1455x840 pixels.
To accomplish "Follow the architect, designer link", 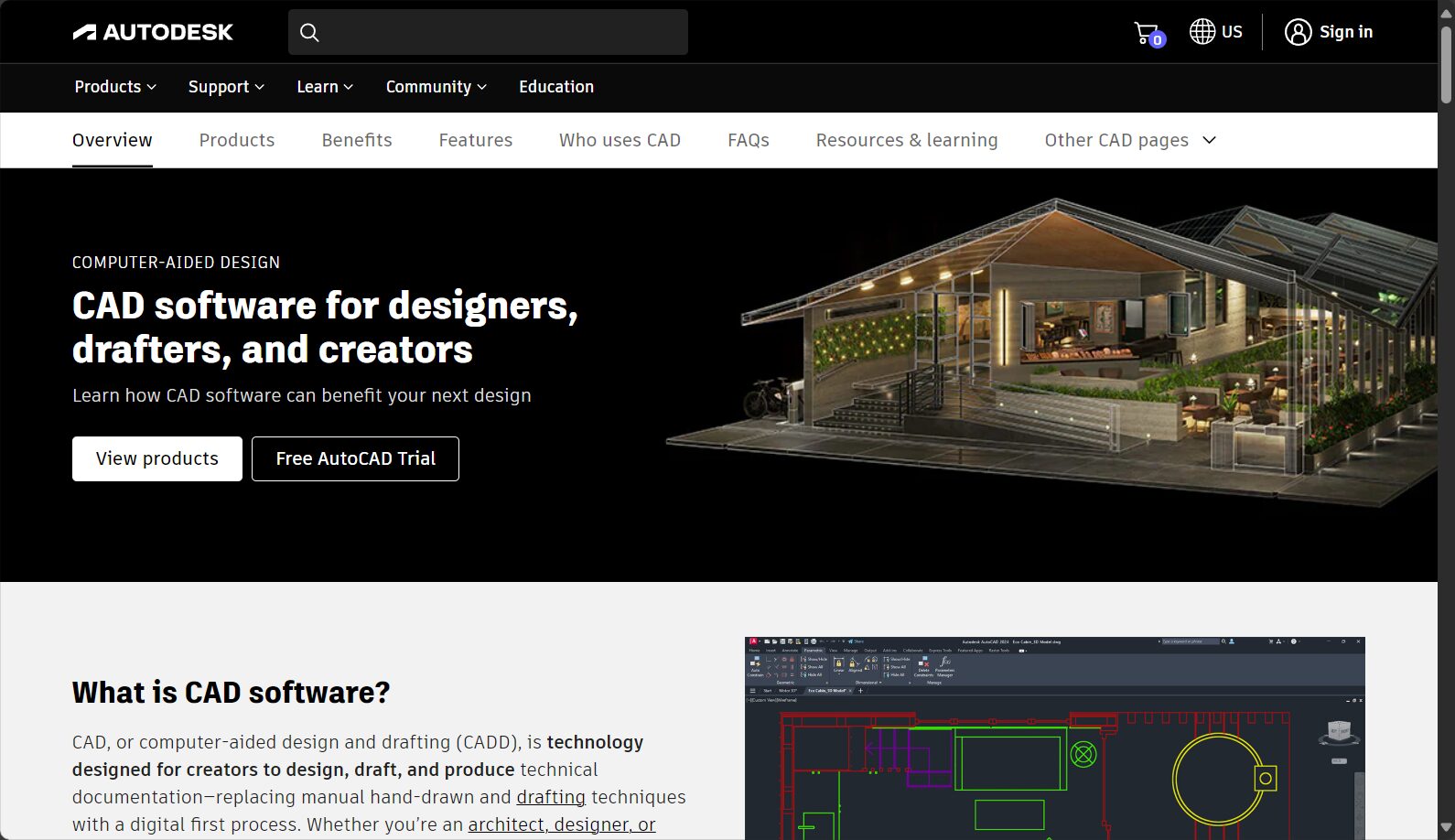I will (562, 824).
